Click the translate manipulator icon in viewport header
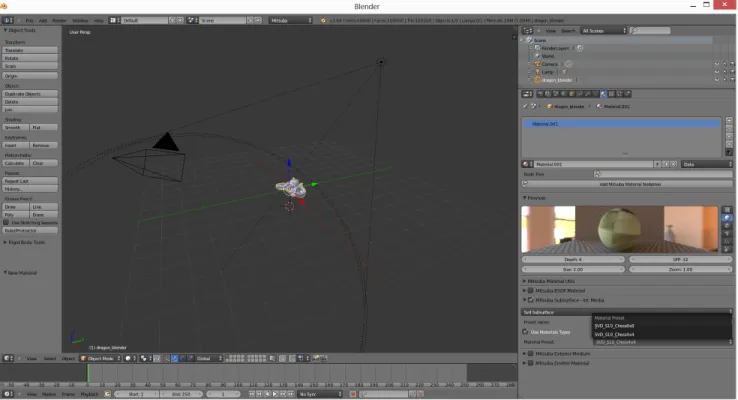 point(175,359)
